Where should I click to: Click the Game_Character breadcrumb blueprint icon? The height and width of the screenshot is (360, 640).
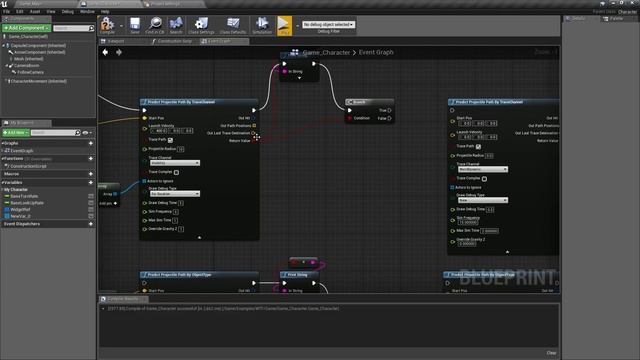[x=294, y=52]
